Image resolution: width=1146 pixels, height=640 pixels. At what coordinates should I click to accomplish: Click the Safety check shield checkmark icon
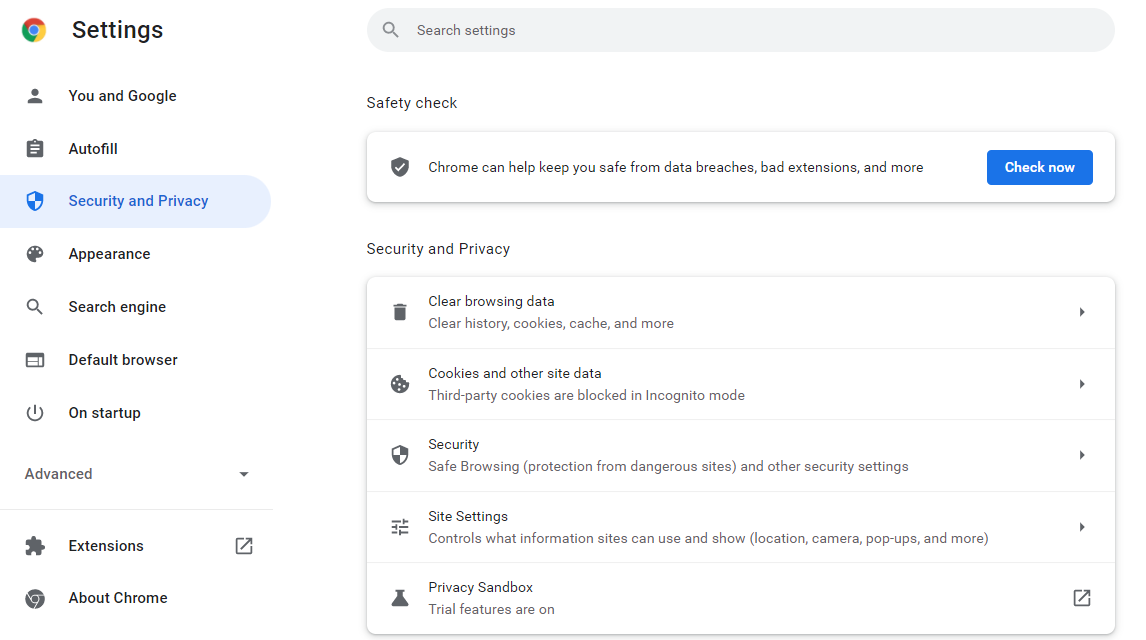400,167
